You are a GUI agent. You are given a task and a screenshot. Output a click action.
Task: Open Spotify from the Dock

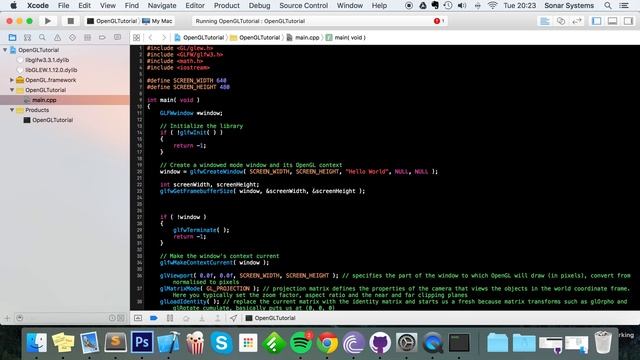(x=301, y=343)
